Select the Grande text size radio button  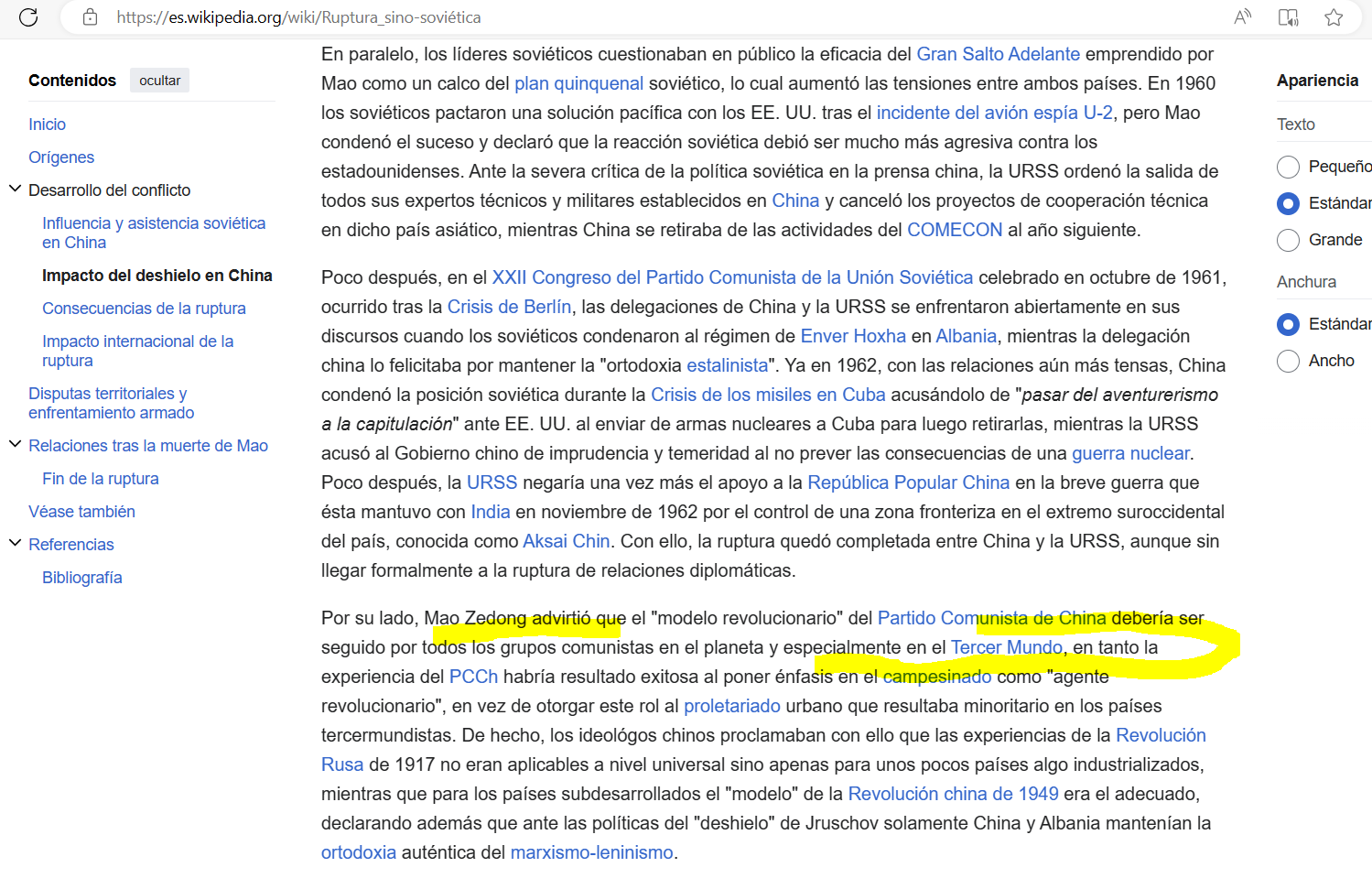pyautogui.click(x=1288, y=240)
